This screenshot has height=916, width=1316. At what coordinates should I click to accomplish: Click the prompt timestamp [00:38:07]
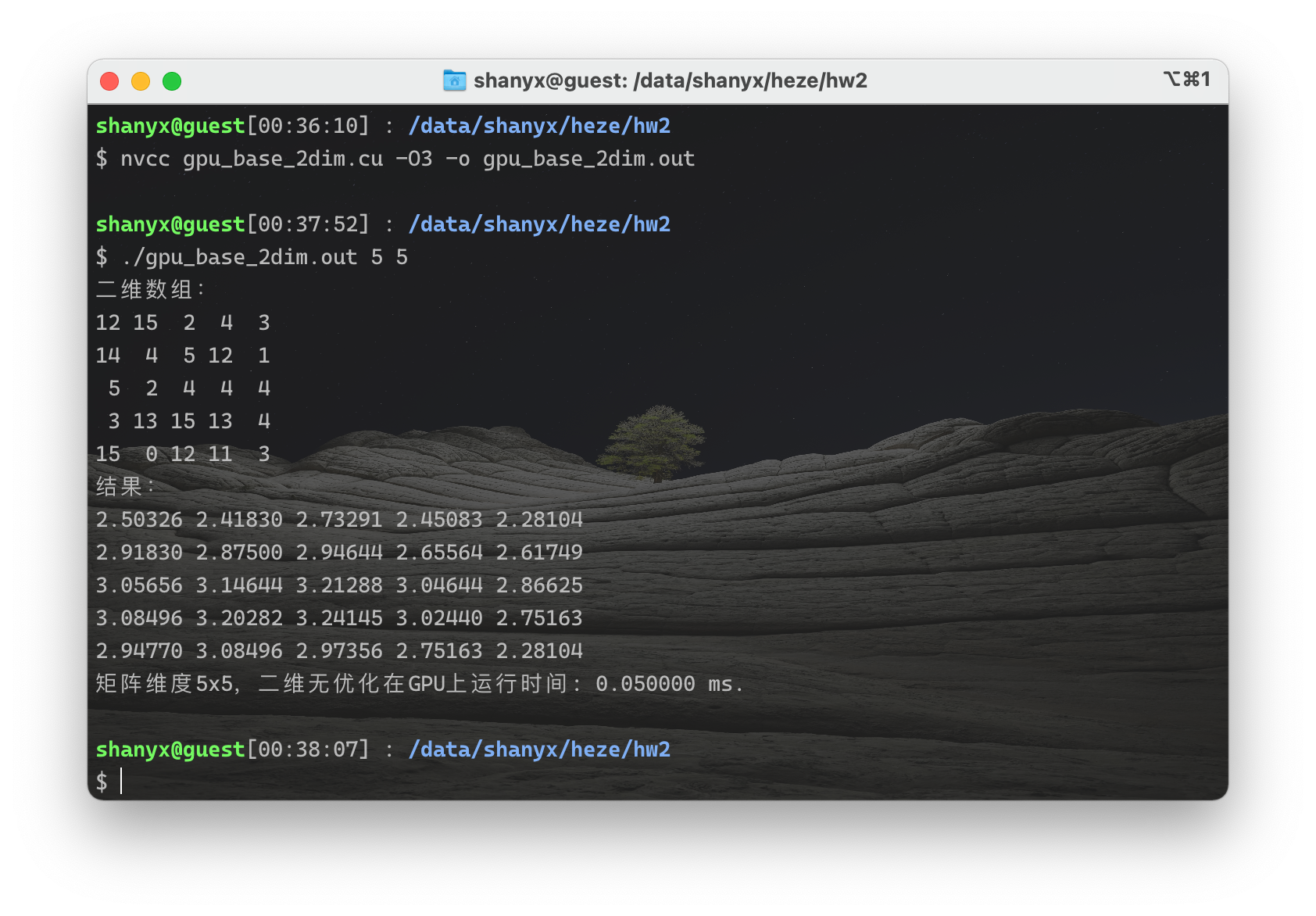[x=308, y=750]
